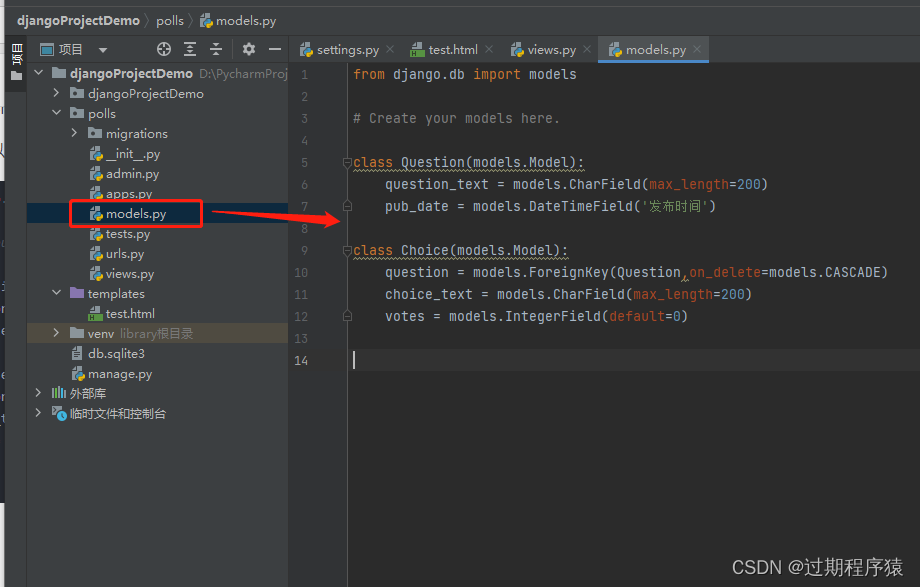This screenshot has height=587, width=920.
Task: Click the templates folder icon
Action: tap(77, 292)
